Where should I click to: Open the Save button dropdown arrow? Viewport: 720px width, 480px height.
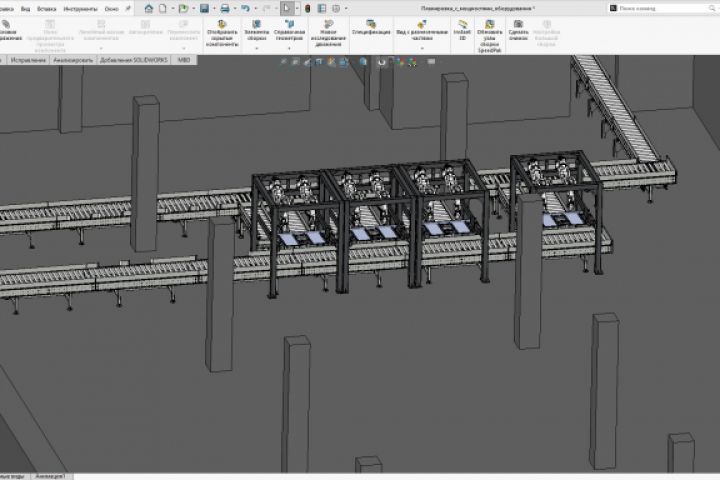[x=212, y=8]
